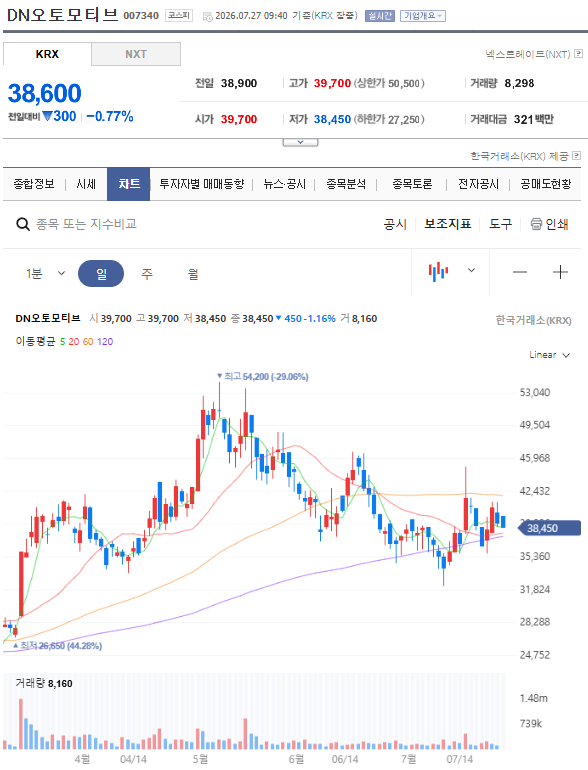Click the current price 38,600
The height and width of the screenshot is (770, 588).
click(44, 93)
